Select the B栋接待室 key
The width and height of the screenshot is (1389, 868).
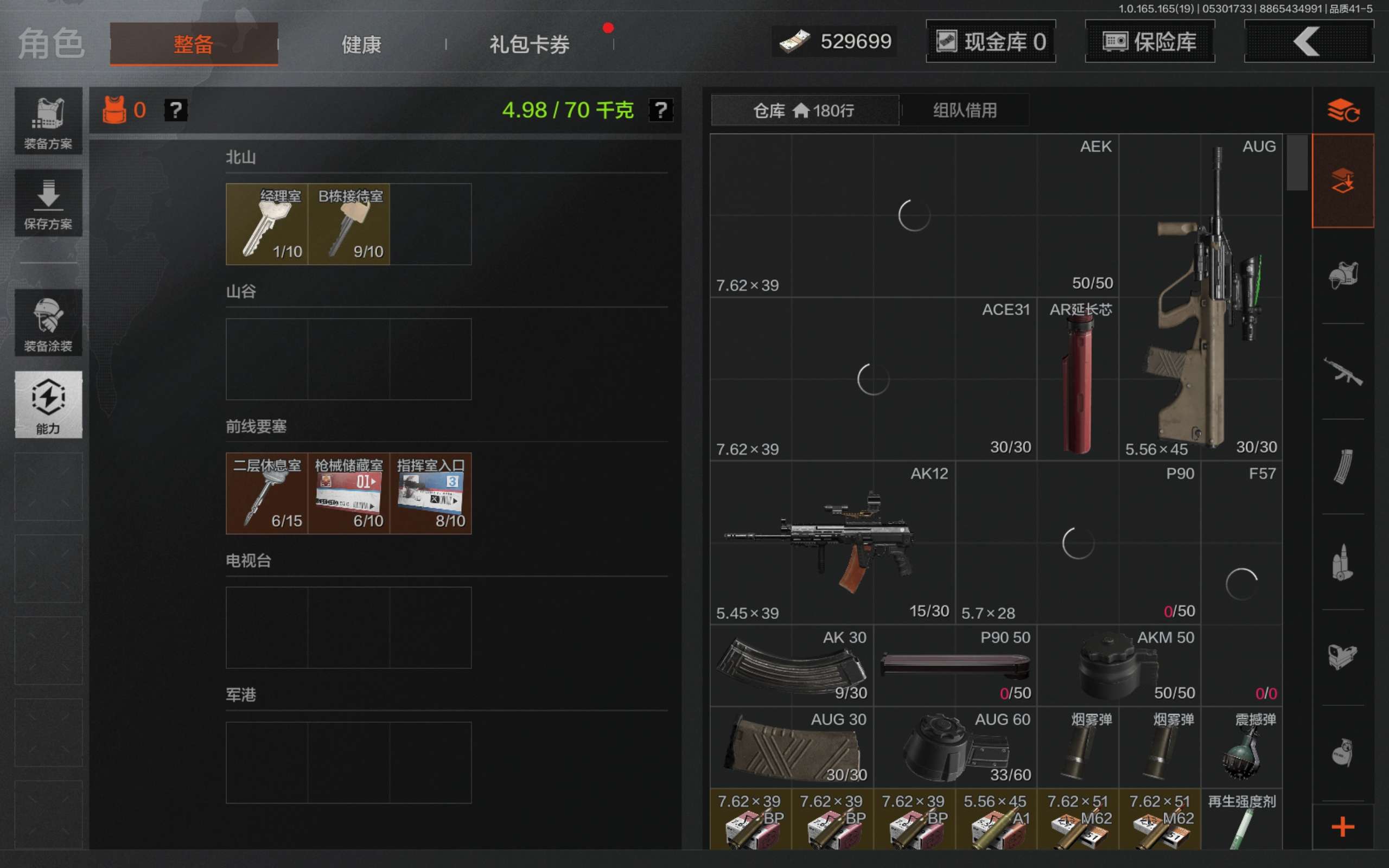click(x=349, y=224)
